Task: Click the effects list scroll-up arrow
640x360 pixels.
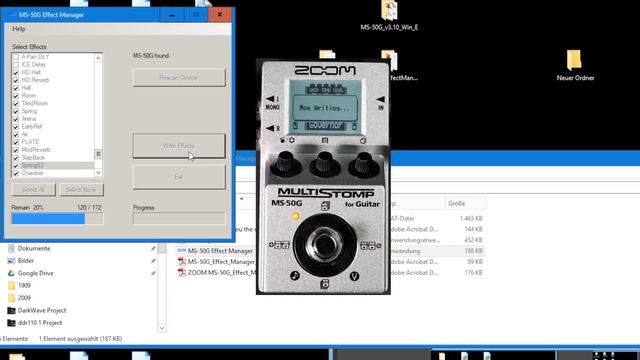Action: click(x=98, y=58)
